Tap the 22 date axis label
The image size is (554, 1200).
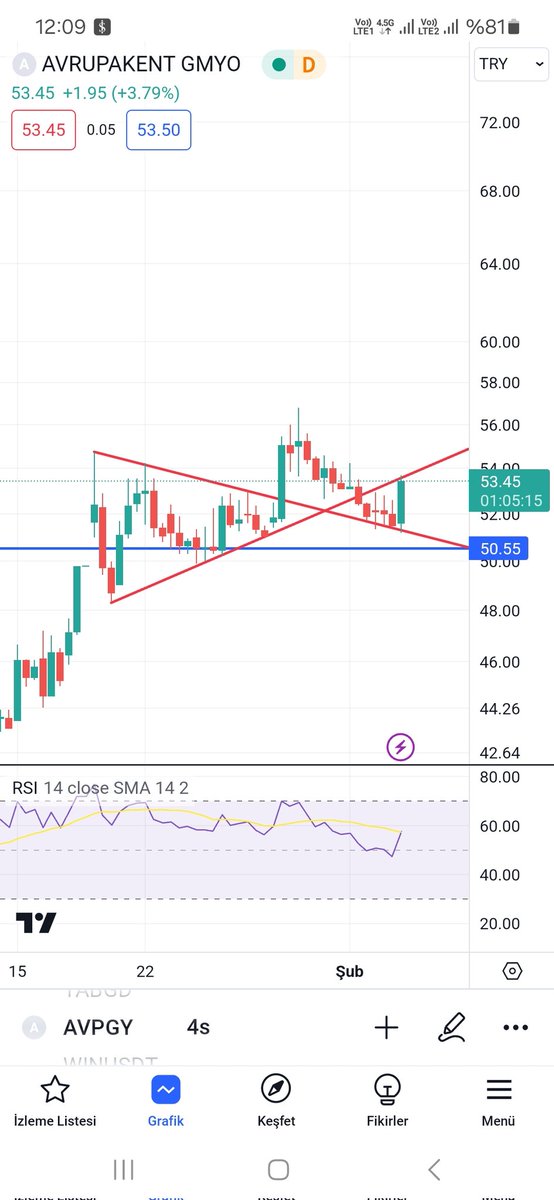[145, 971]
